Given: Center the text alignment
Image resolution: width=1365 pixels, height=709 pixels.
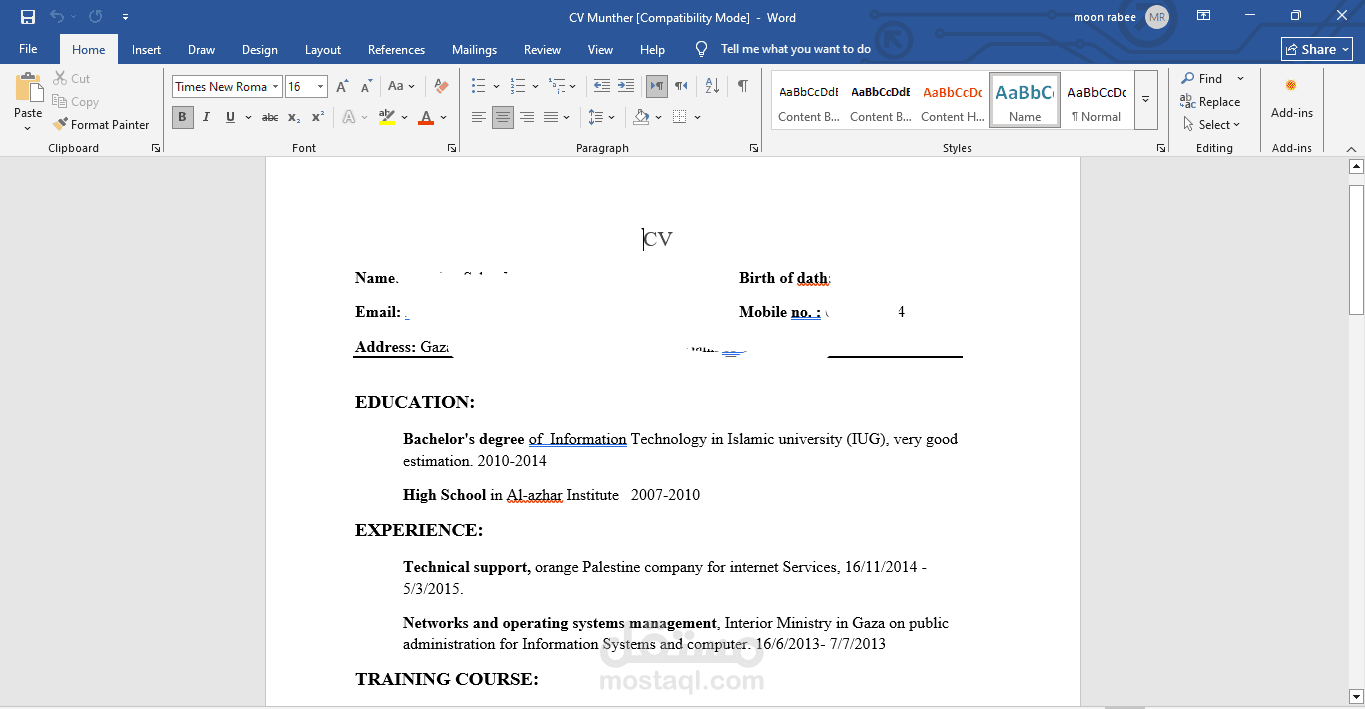Looking at the screenshot, I should pyautogui.click(x=503, y=117).
